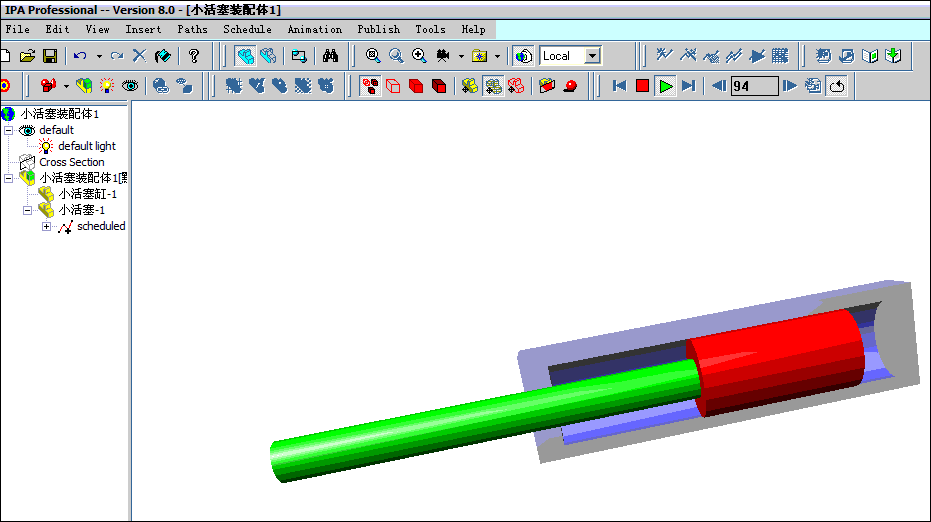Redo the last undone action
The width and height of the screenshot is (931, 522).
(117, 56)
